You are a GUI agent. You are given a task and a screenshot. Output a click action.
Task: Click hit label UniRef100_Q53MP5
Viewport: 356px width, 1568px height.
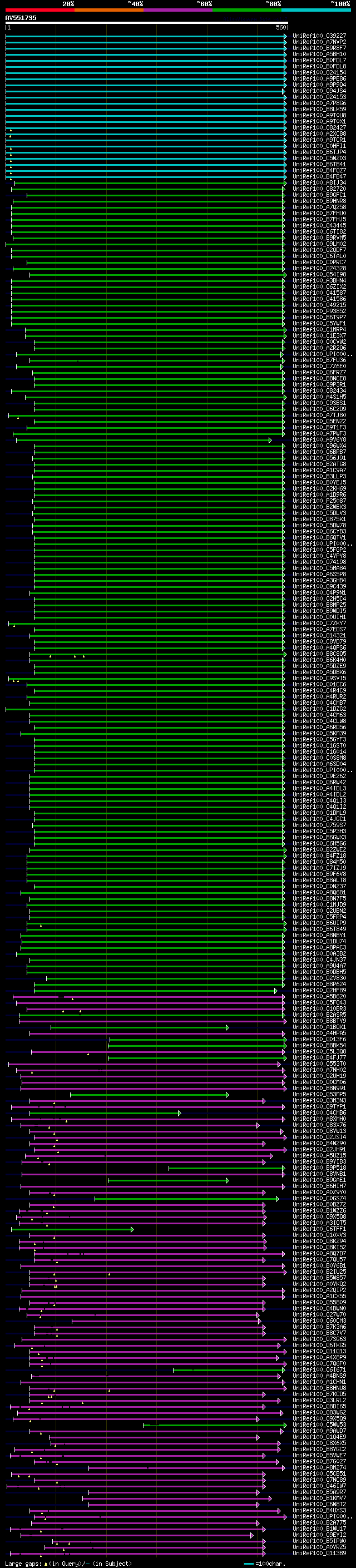click(x=319, y=1095)
